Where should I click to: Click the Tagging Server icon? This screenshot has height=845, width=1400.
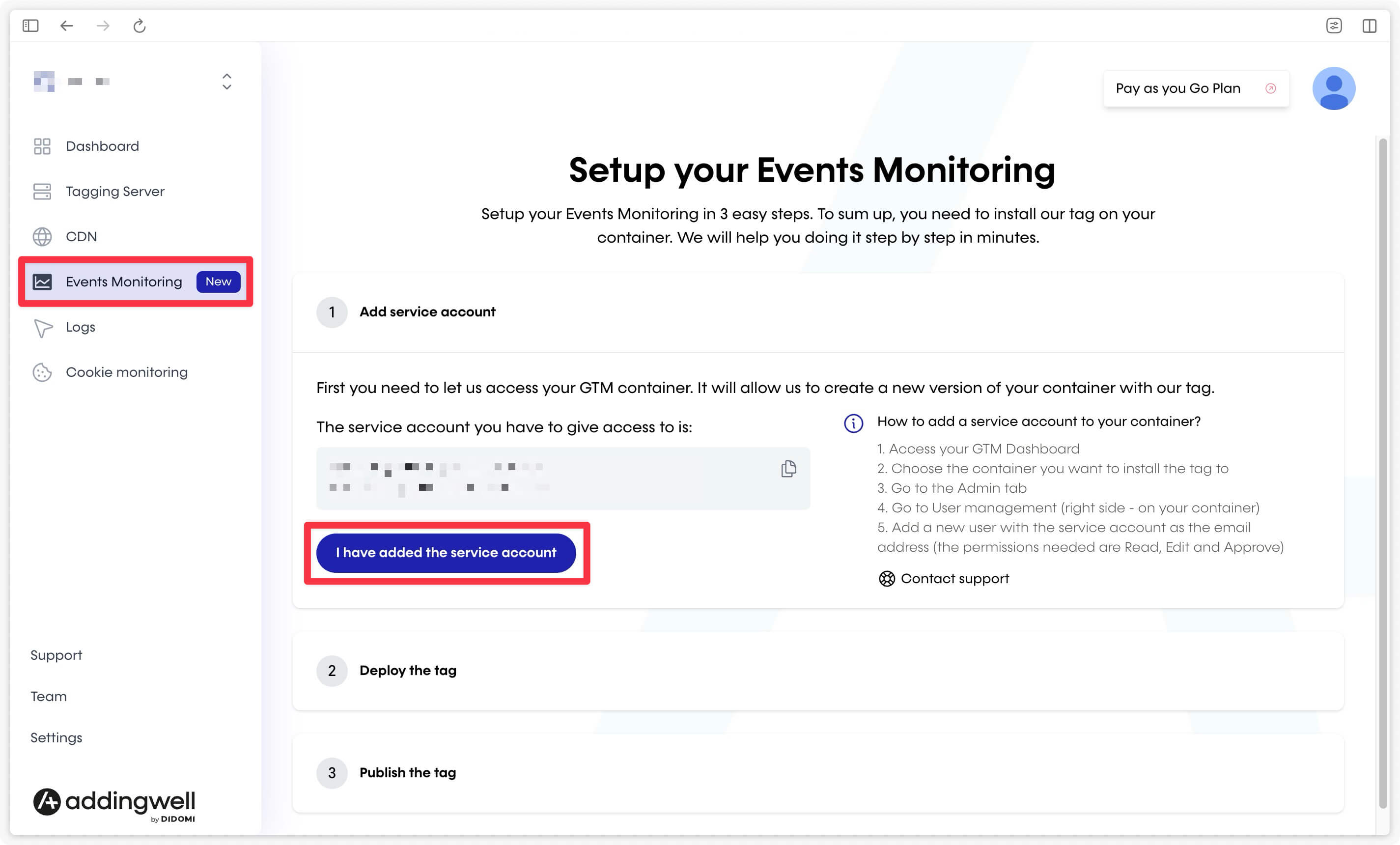[x=42, y=192]
